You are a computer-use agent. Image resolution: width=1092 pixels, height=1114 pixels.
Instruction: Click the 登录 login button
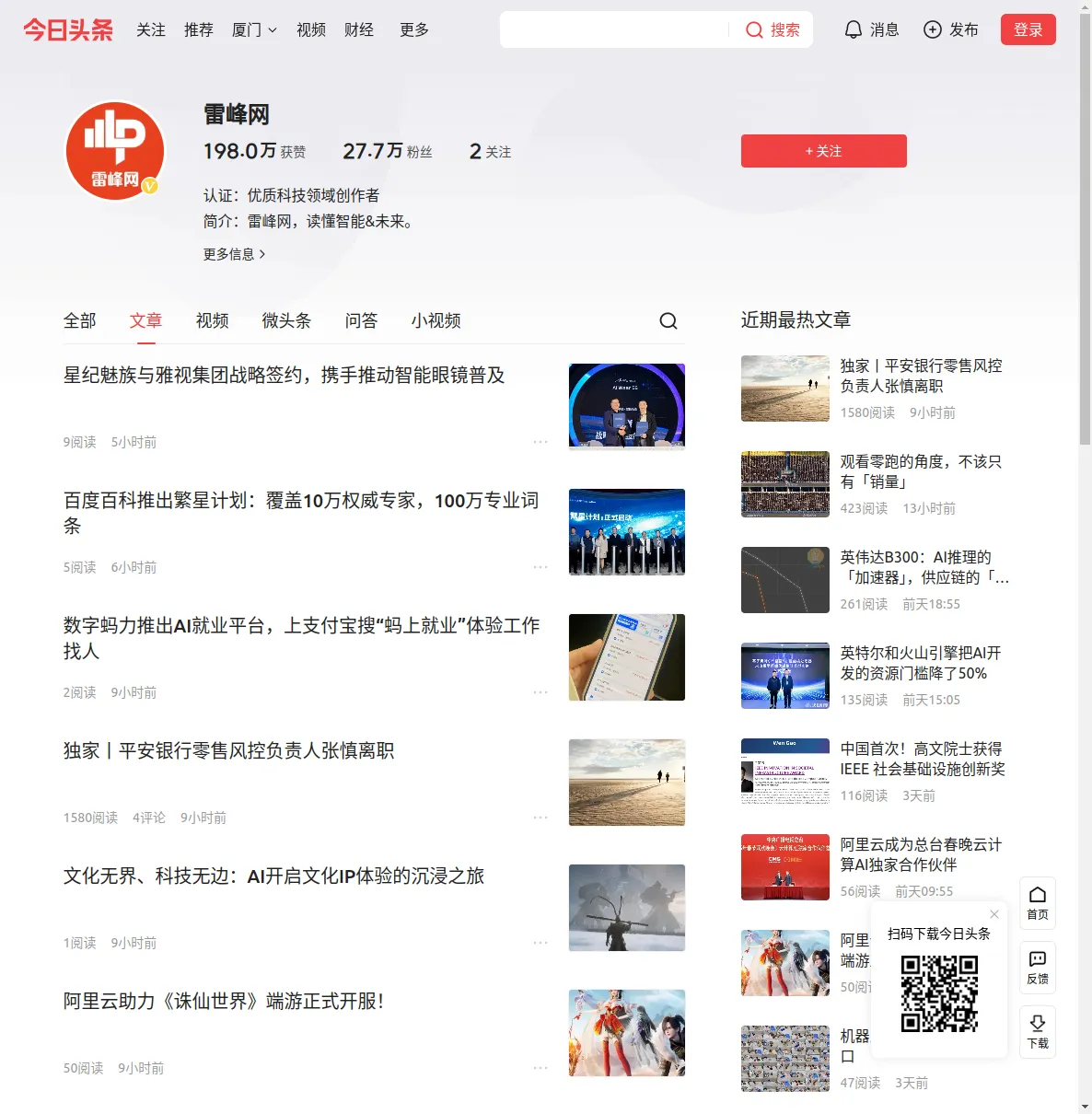click(1028, 29)
